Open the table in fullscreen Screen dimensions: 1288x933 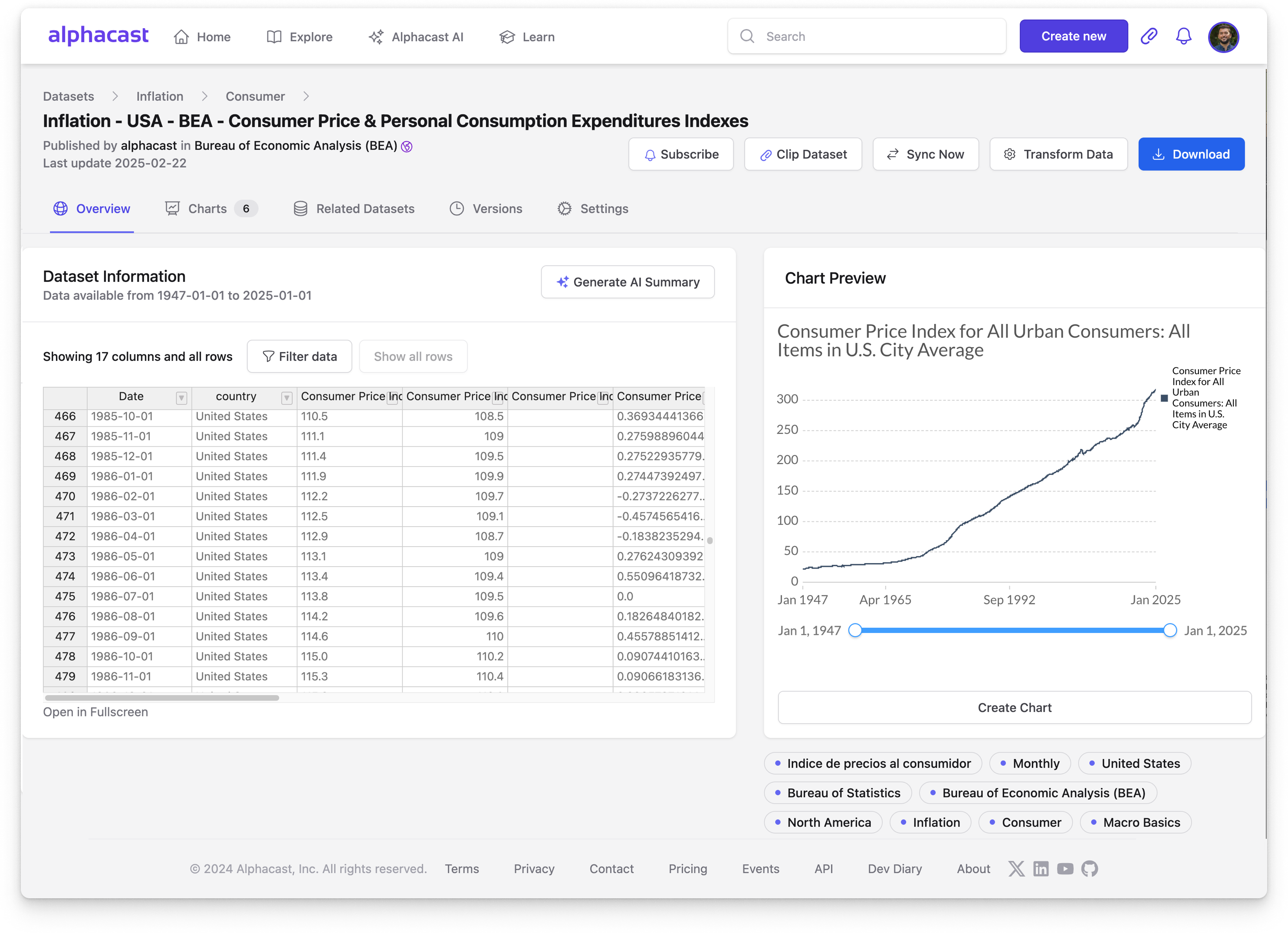point(95,712)
